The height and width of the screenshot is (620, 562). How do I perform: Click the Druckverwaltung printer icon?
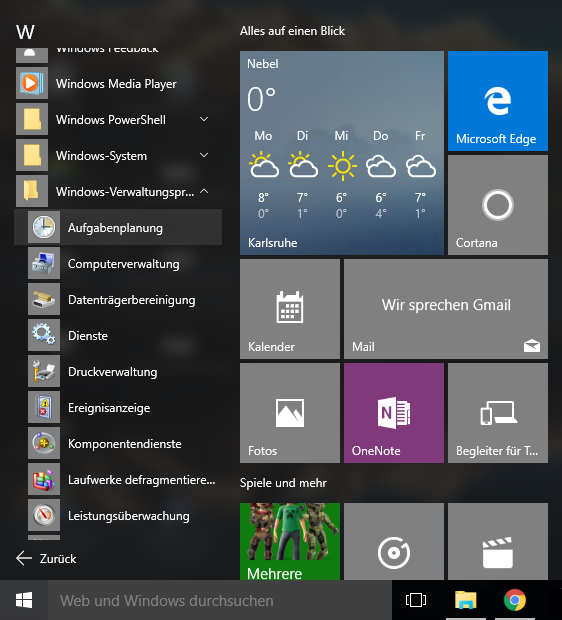[x=44, y=371]
